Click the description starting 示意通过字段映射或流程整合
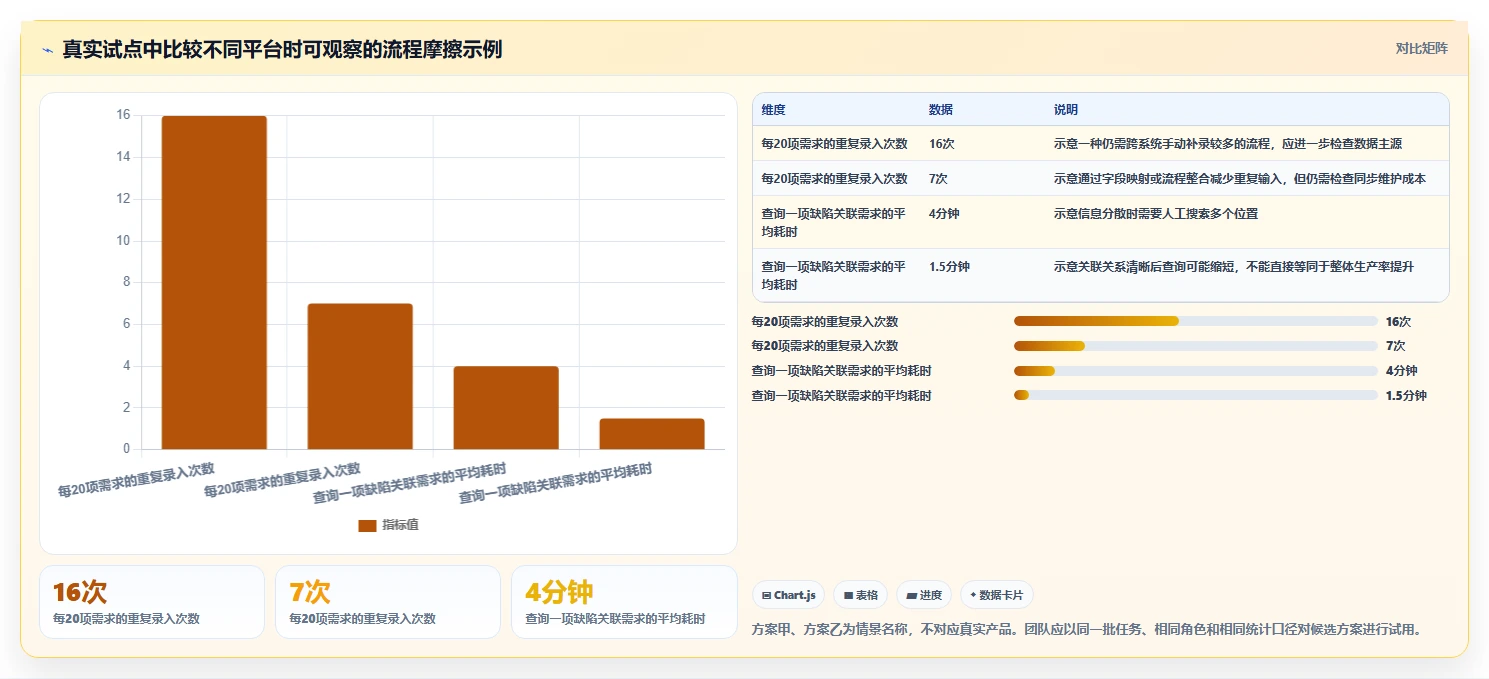The image size is (1489, 679). pyautogui.click(x=1239, y=179)
